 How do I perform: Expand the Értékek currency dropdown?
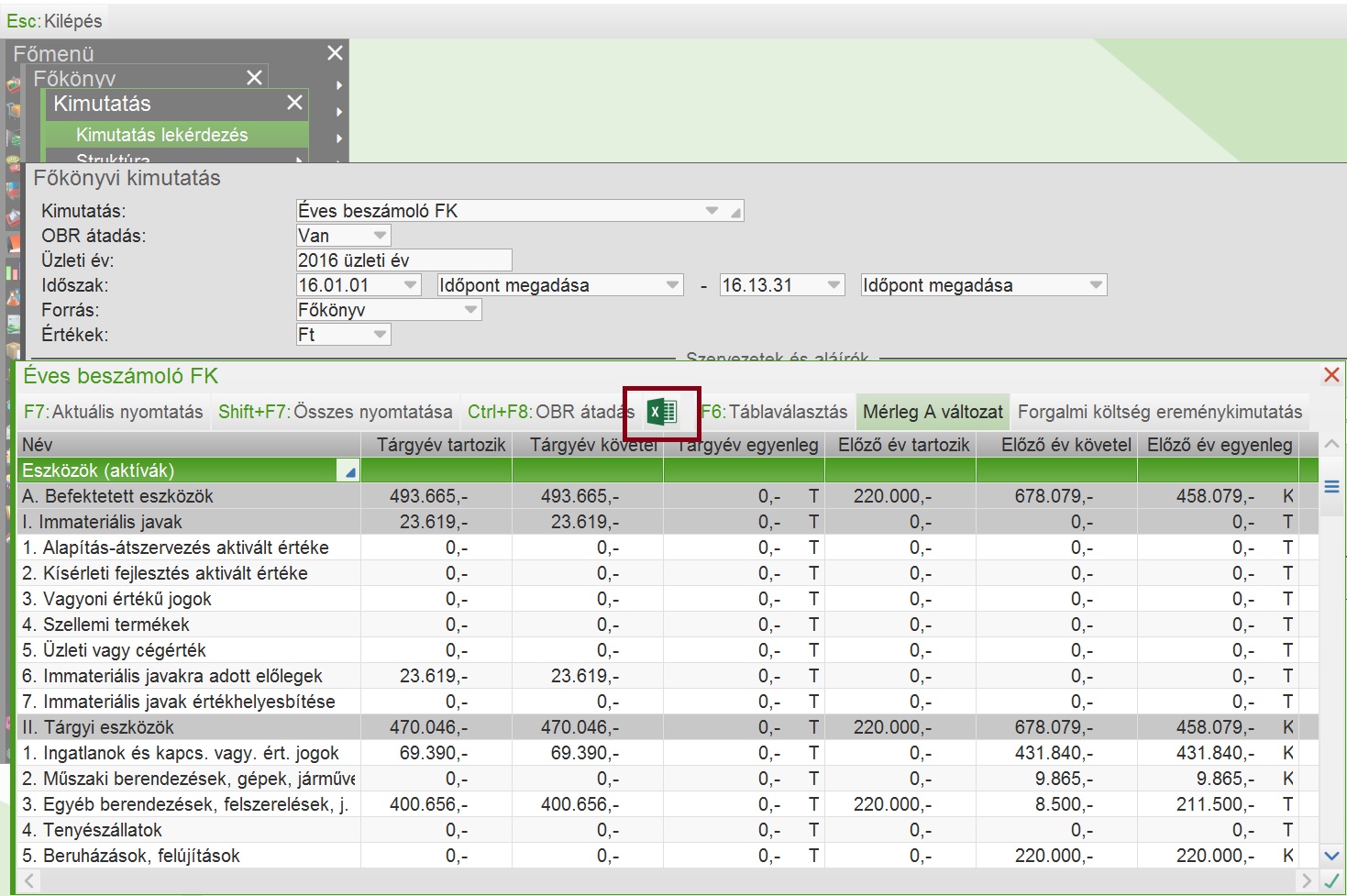[379, 335]
